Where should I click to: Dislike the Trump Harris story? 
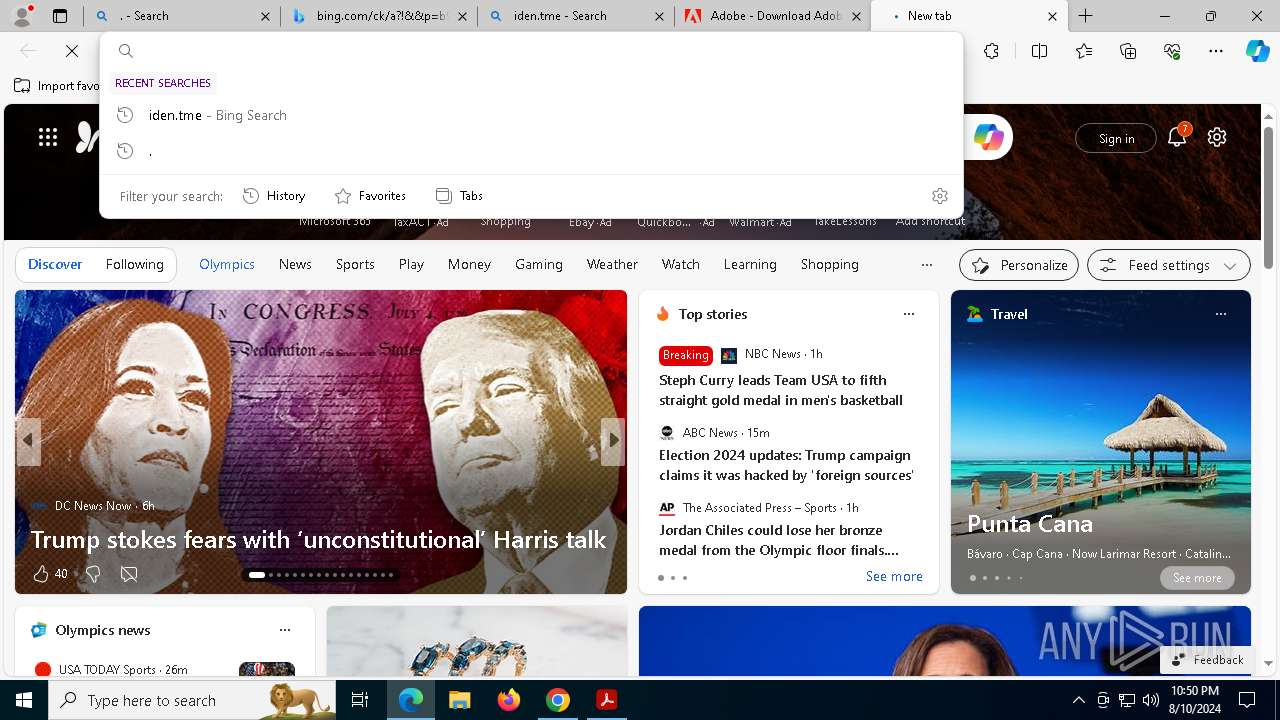pyautogui.click(x=93, y=574)
